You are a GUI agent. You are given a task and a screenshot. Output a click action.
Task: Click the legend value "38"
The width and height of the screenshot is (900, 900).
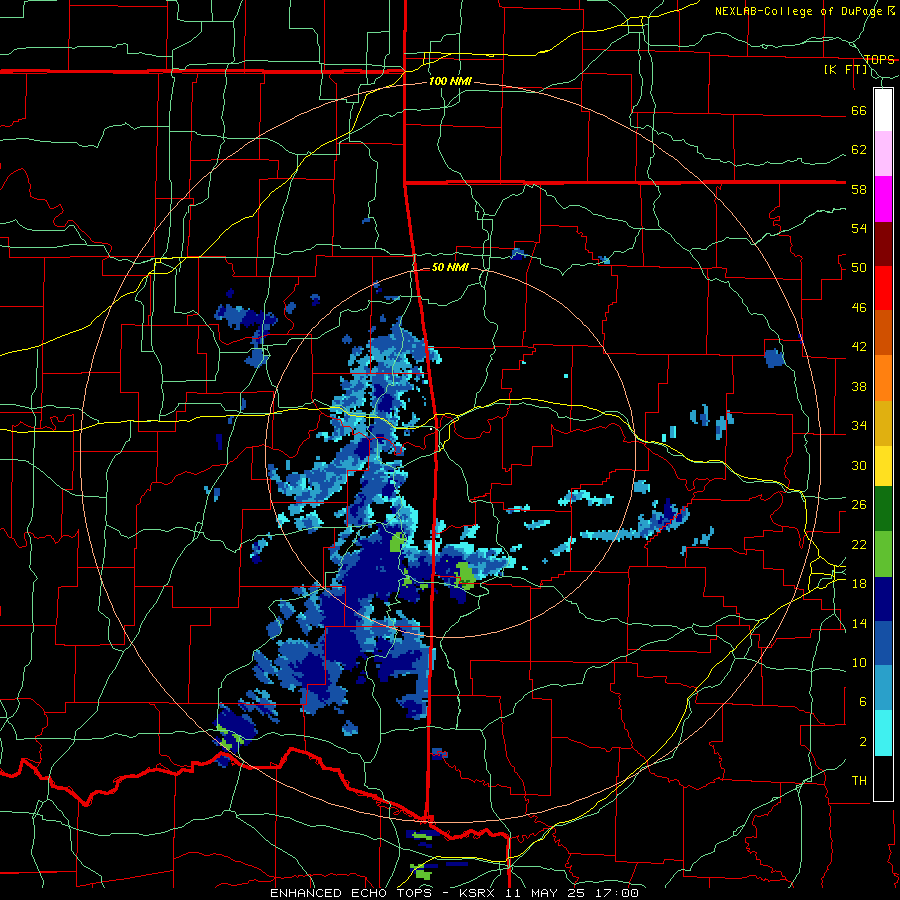pos(859,386)
